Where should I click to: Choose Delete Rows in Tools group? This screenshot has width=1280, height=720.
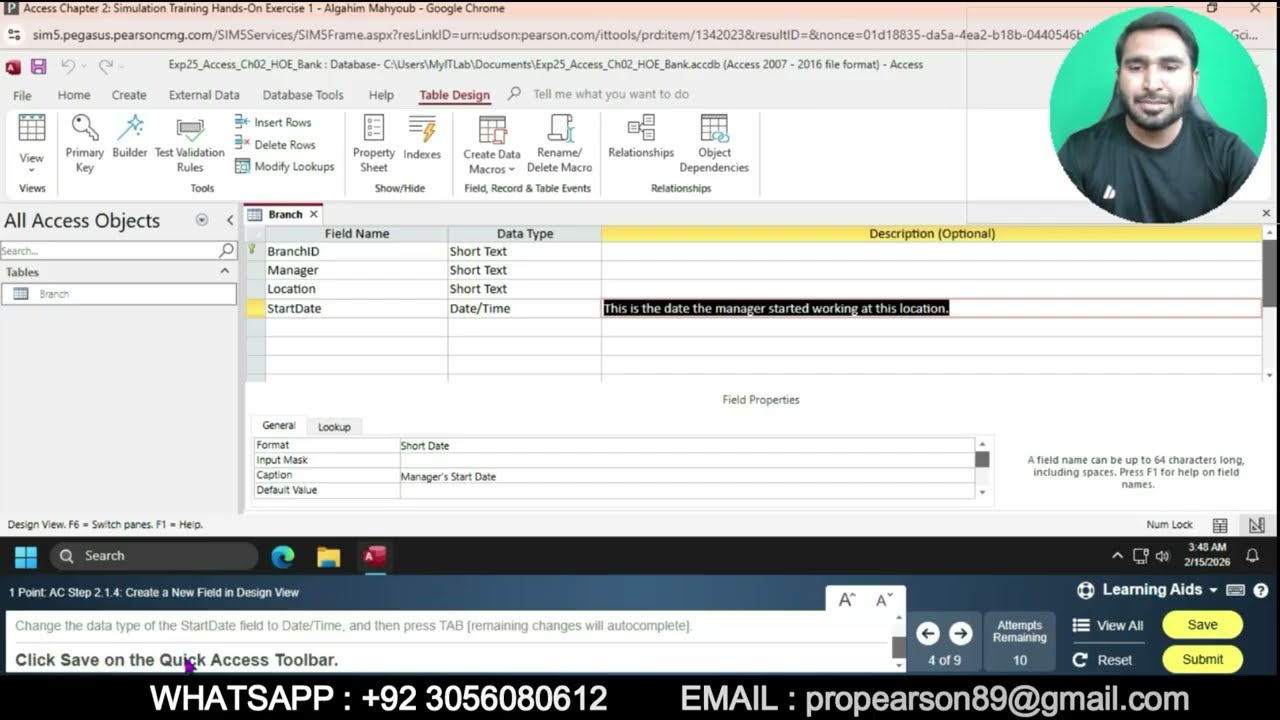[275, 144]
